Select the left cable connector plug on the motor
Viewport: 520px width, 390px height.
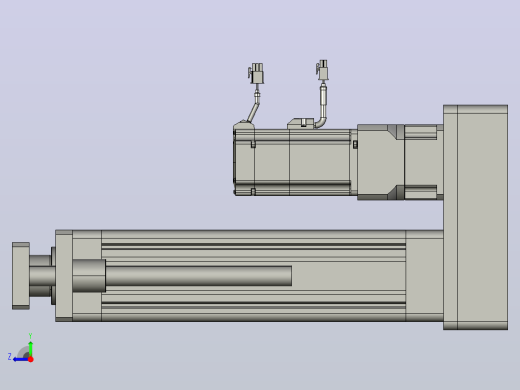256,73
